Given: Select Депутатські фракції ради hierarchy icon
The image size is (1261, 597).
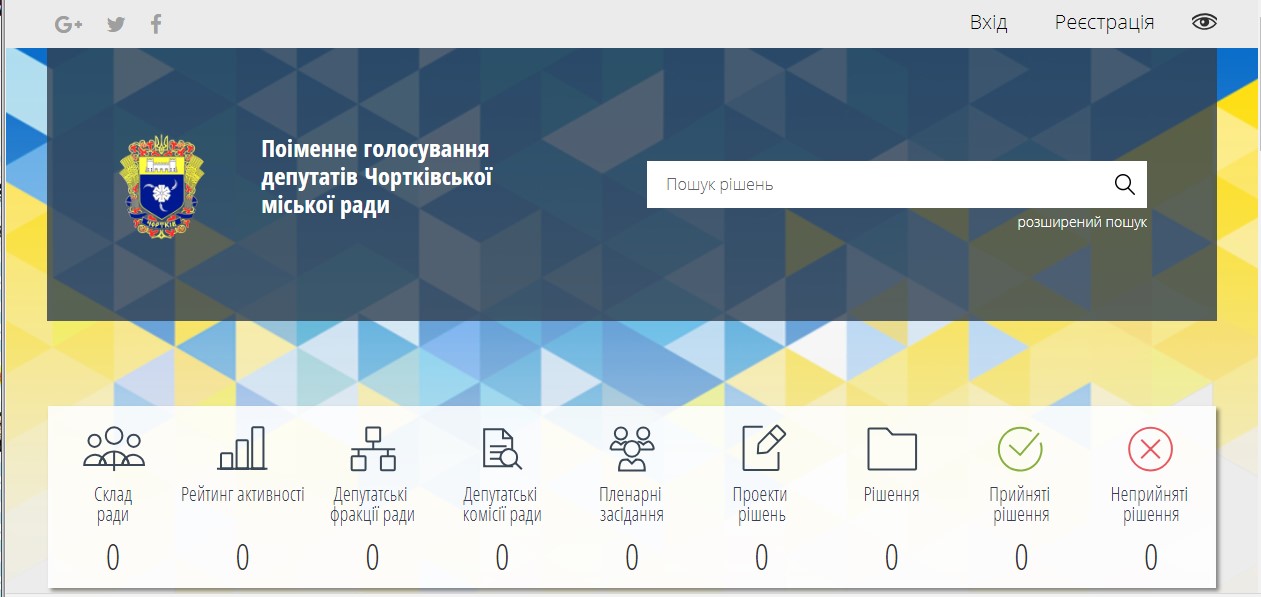Looking at the screenshot, I should [x=372, y=448].
